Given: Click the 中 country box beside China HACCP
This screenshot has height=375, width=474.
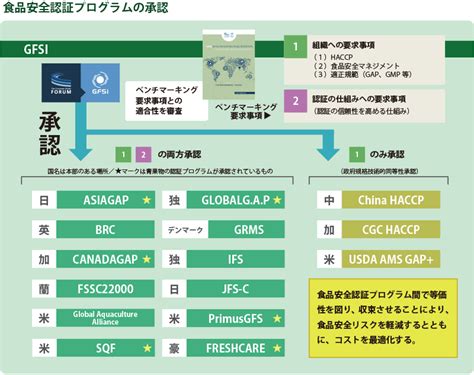Looking at the screenshot, I should point(329,200).
